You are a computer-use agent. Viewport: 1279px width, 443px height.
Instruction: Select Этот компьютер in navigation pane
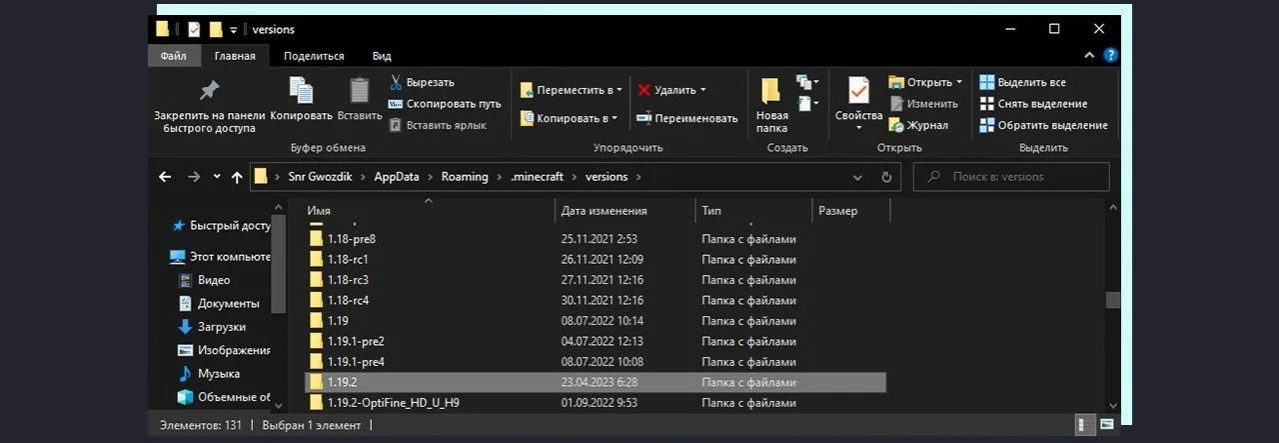[221, 257]
